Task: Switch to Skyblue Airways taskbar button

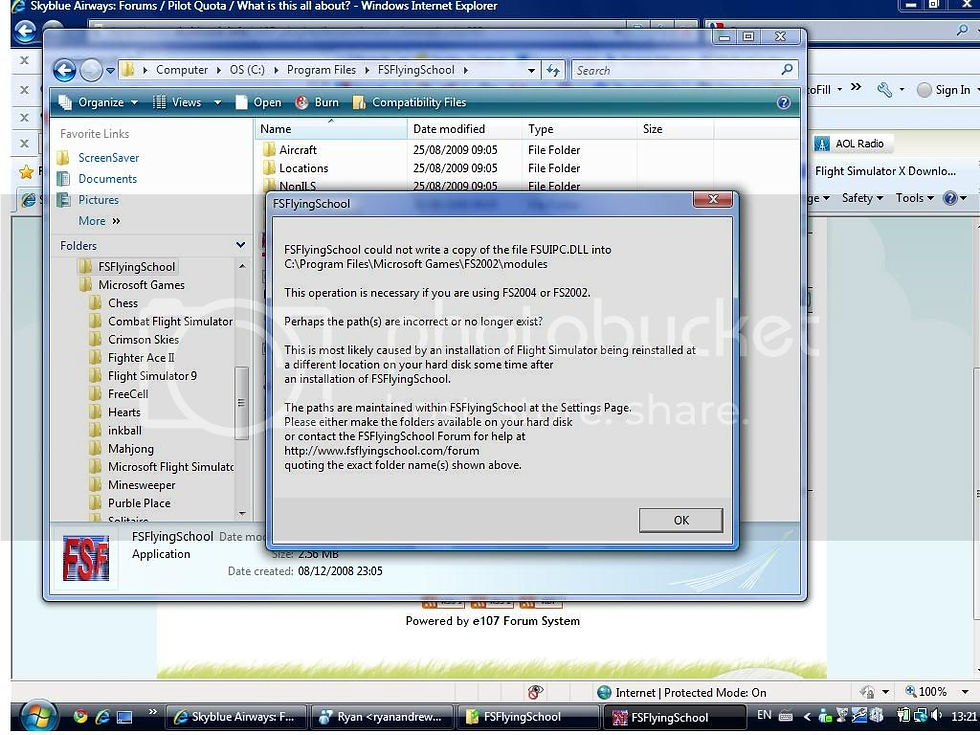Action: point(237,717)
